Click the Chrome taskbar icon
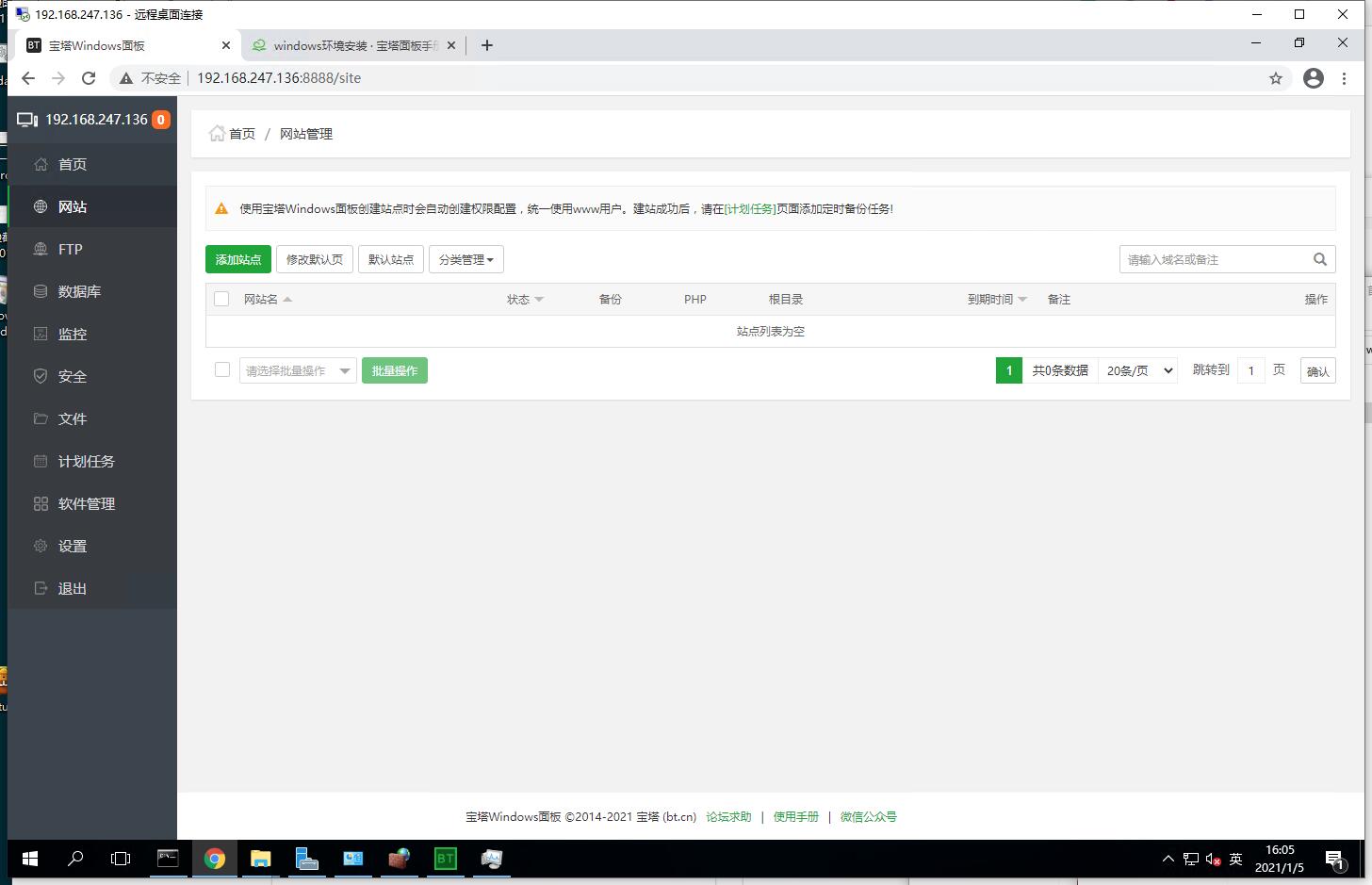The image size is (1372, 885). 215,859
